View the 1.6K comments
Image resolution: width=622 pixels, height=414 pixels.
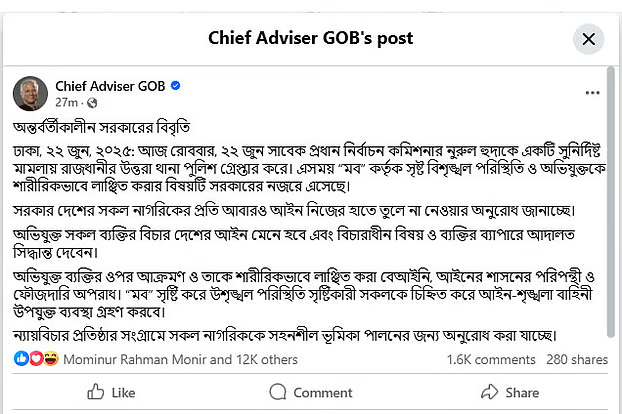pos(491,359)
